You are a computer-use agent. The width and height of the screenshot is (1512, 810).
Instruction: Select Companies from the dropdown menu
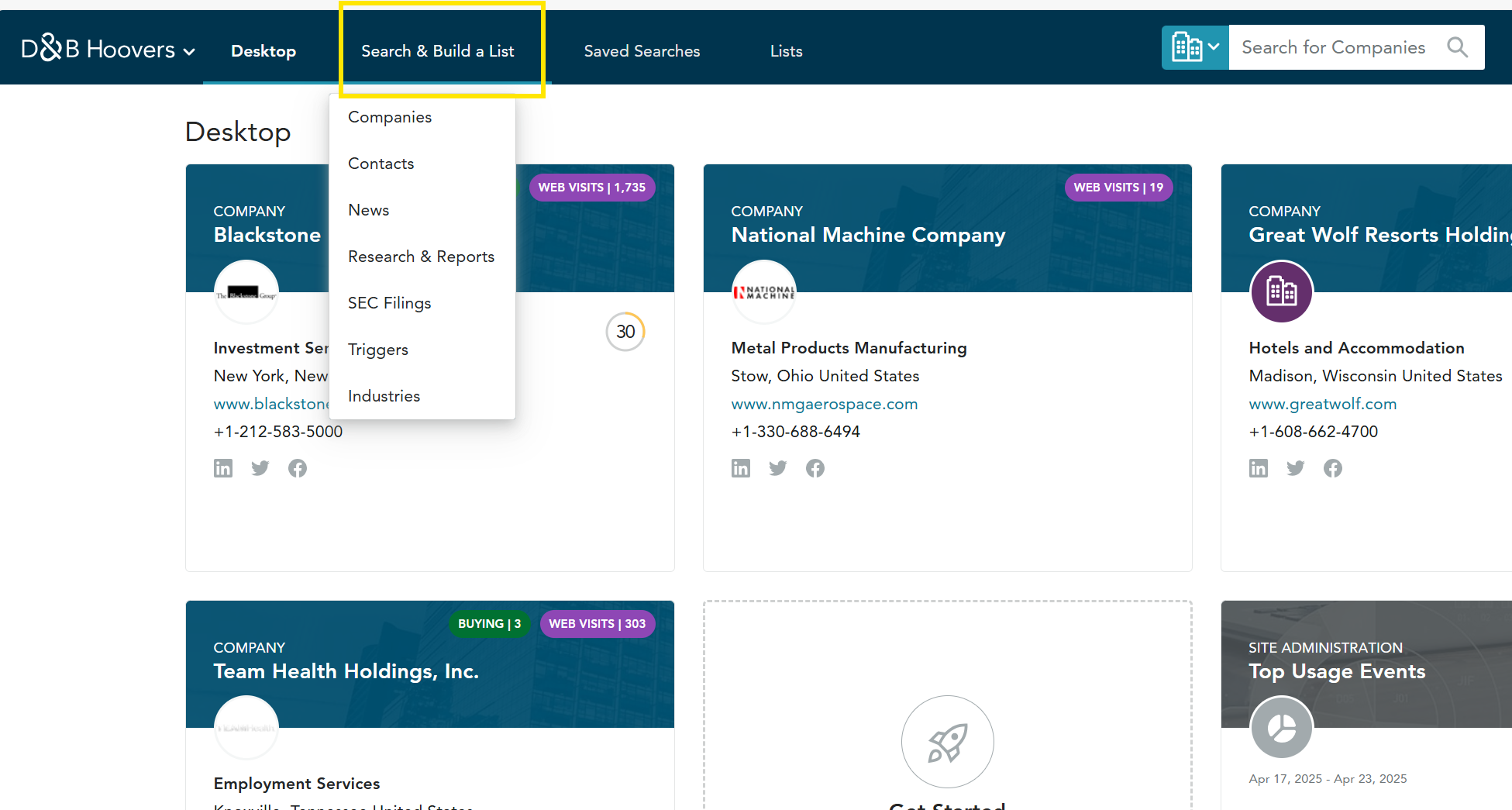pos(422,117)
